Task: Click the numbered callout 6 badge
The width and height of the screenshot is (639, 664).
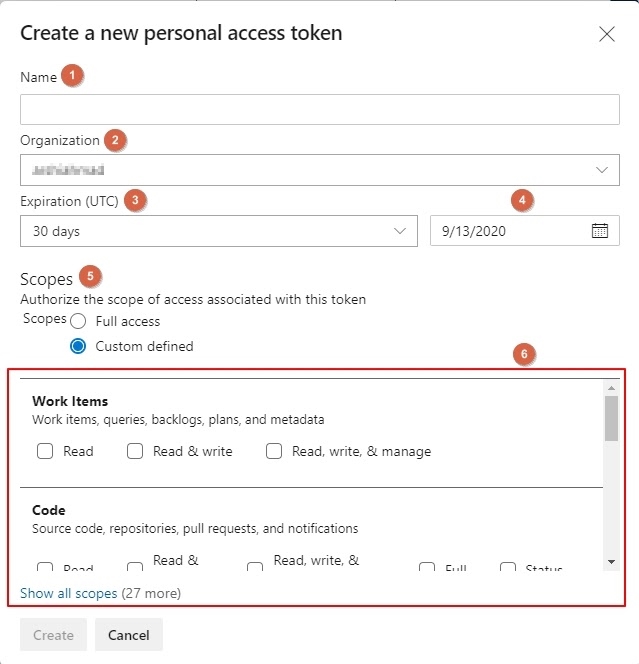Action: click(x=523, y=353)
